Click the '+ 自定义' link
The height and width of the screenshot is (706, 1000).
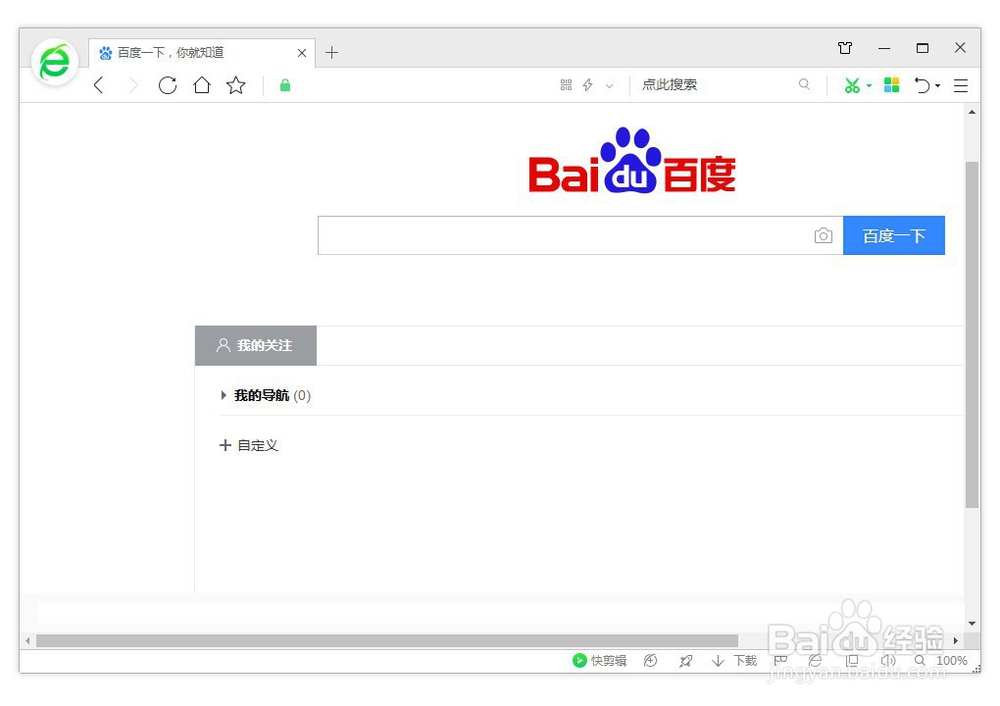[249, 445]
